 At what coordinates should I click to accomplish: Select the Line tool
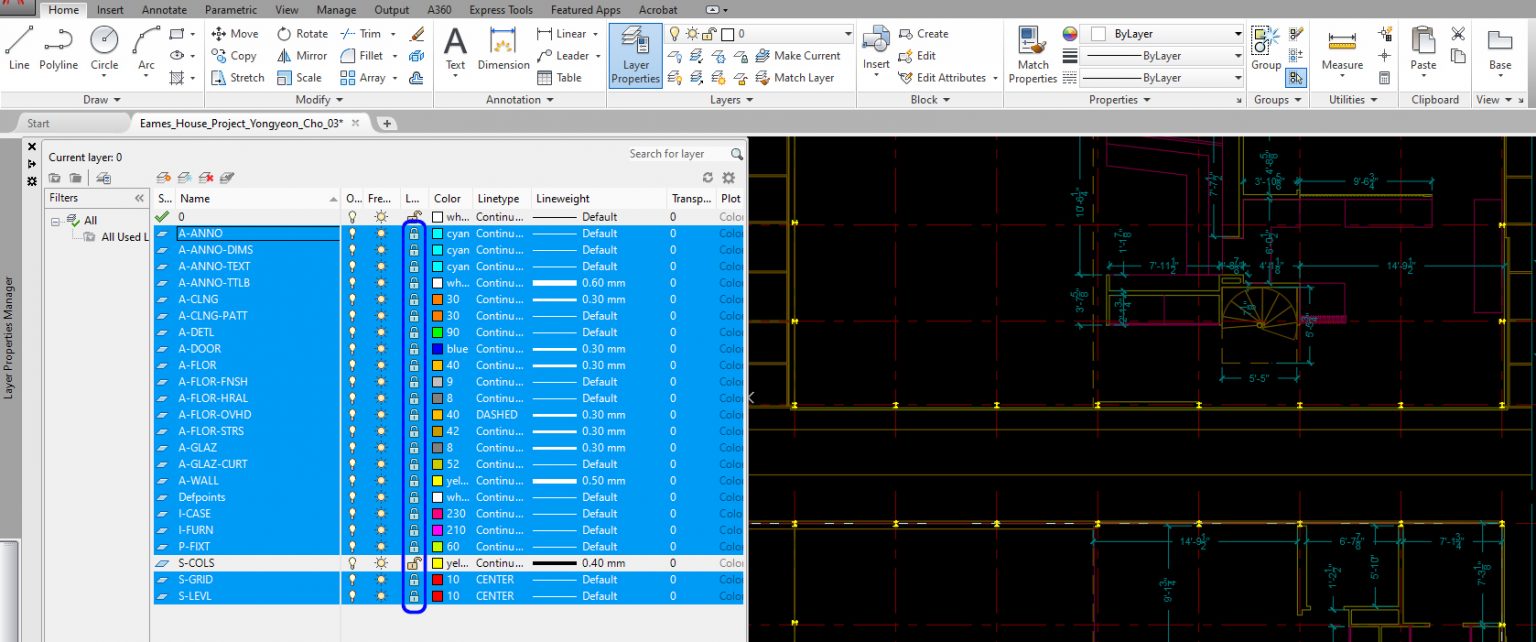click(x=18, y=47)
